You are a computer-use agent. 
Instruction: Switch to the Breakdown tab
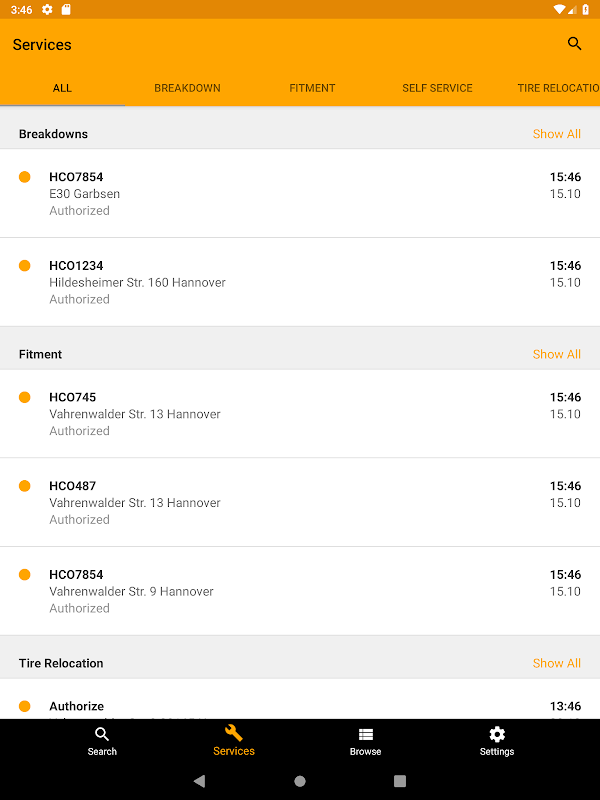[x=187, y=88]
